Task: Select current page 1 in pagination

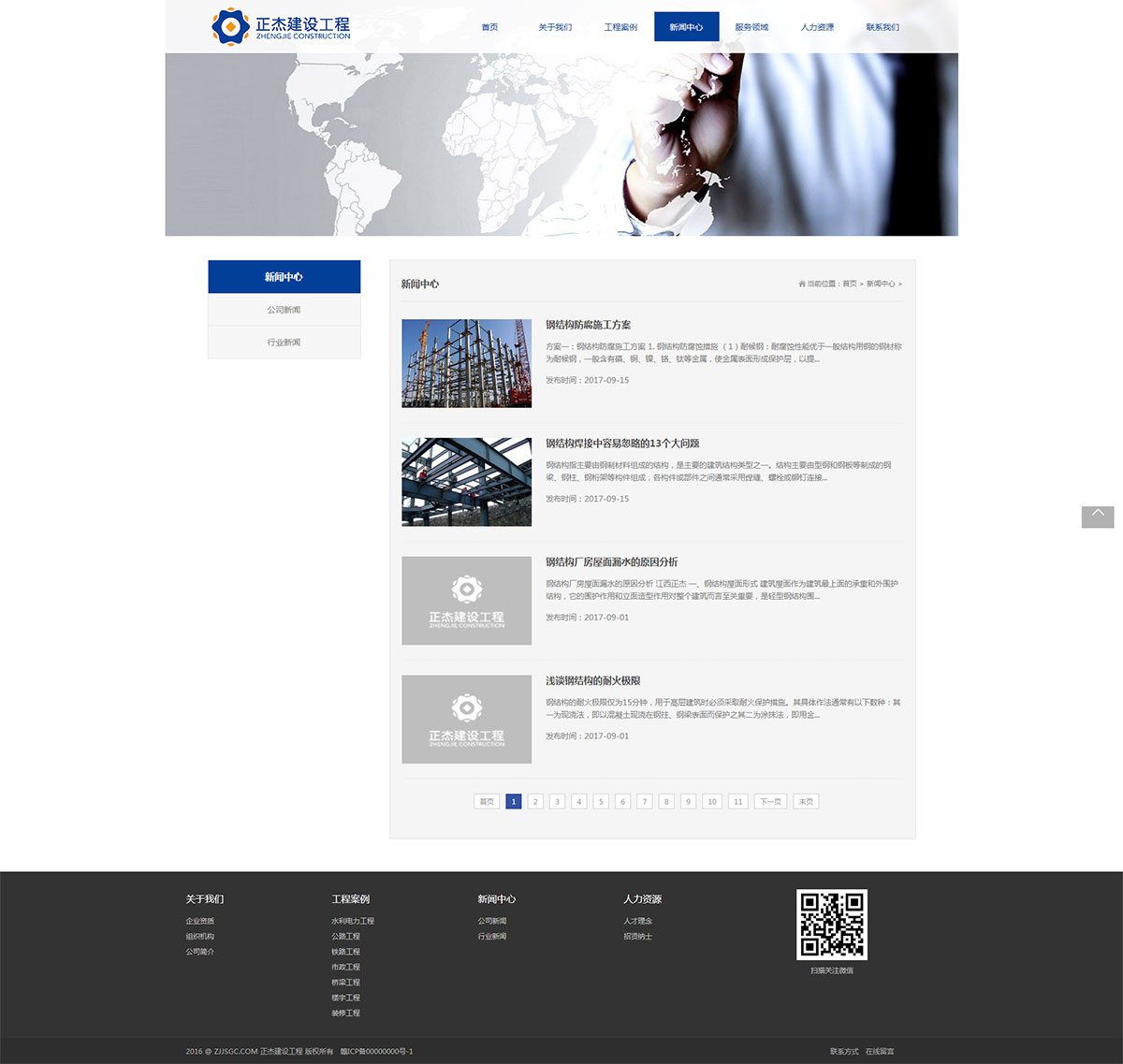Action: coord(513,802)
